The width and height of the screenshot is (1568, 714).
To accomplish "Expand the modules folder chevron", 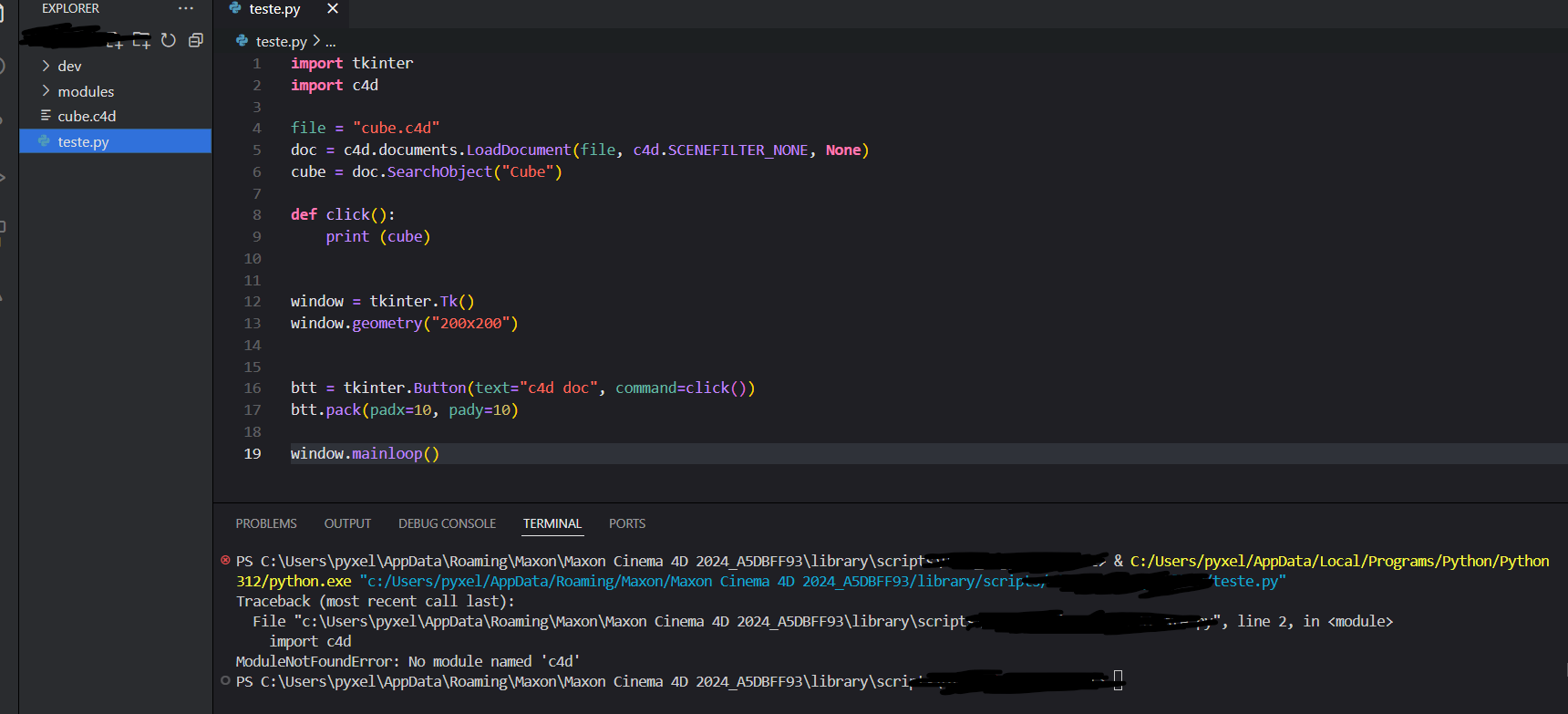I will pyautogui.click(x=46, y=90).
